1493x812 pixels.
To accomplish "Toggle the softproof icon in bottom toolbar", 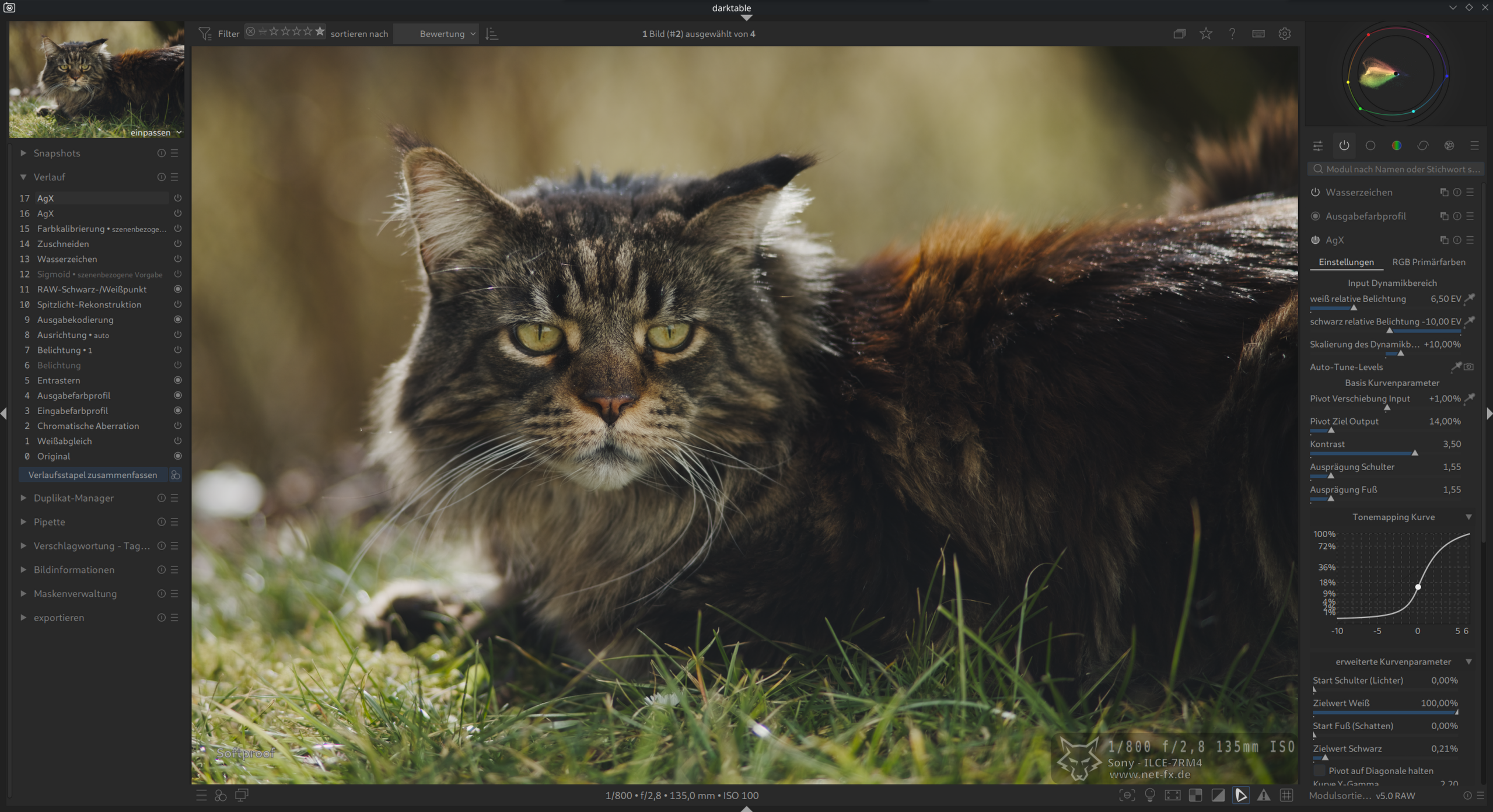I will tap(1240, 795).
